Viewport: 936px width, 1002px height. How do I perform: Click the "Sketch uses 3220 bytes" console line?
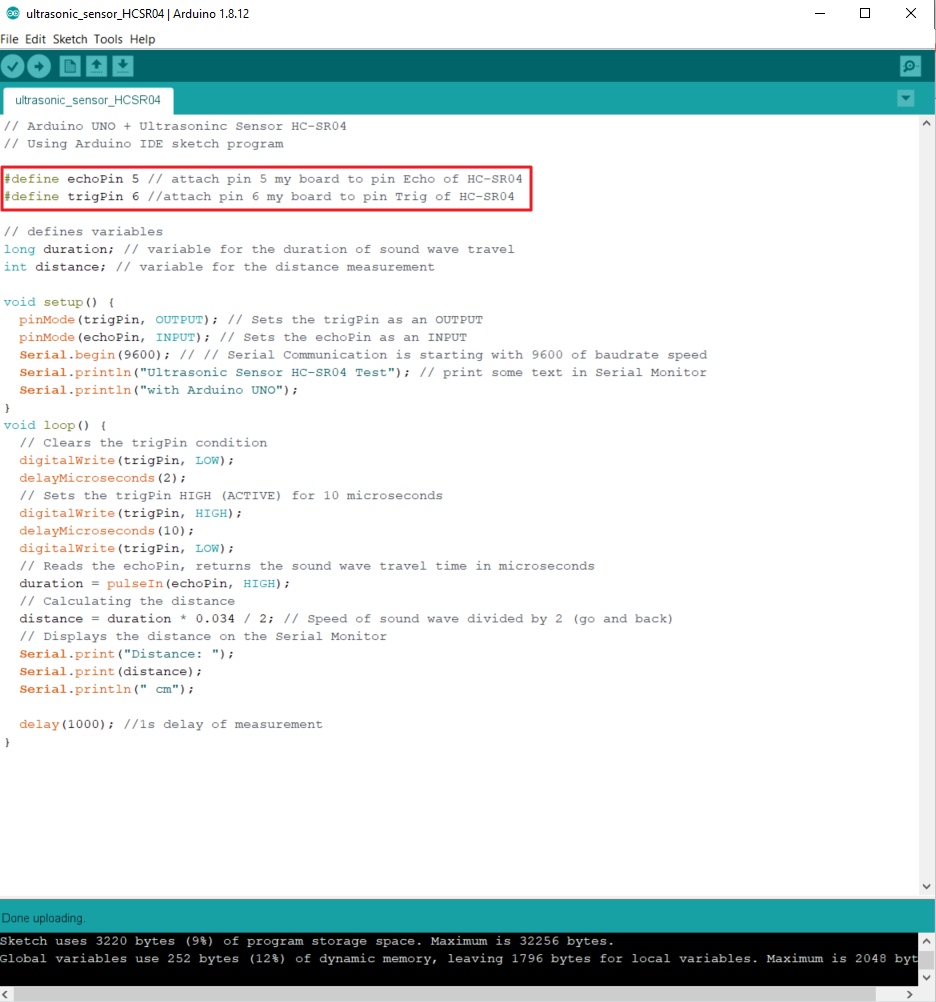[x=307, y=941]
